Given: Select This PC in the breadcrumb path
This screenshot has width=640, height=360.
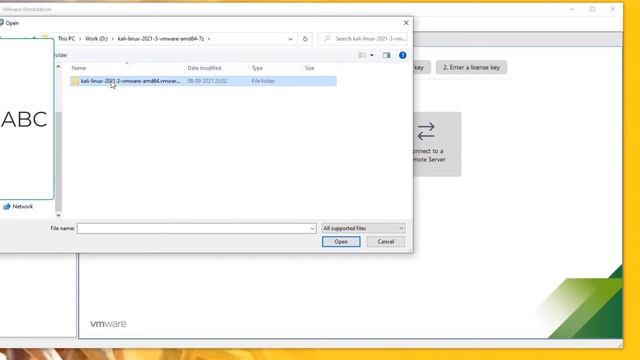Looking at the screenshot, I should 66,38.
